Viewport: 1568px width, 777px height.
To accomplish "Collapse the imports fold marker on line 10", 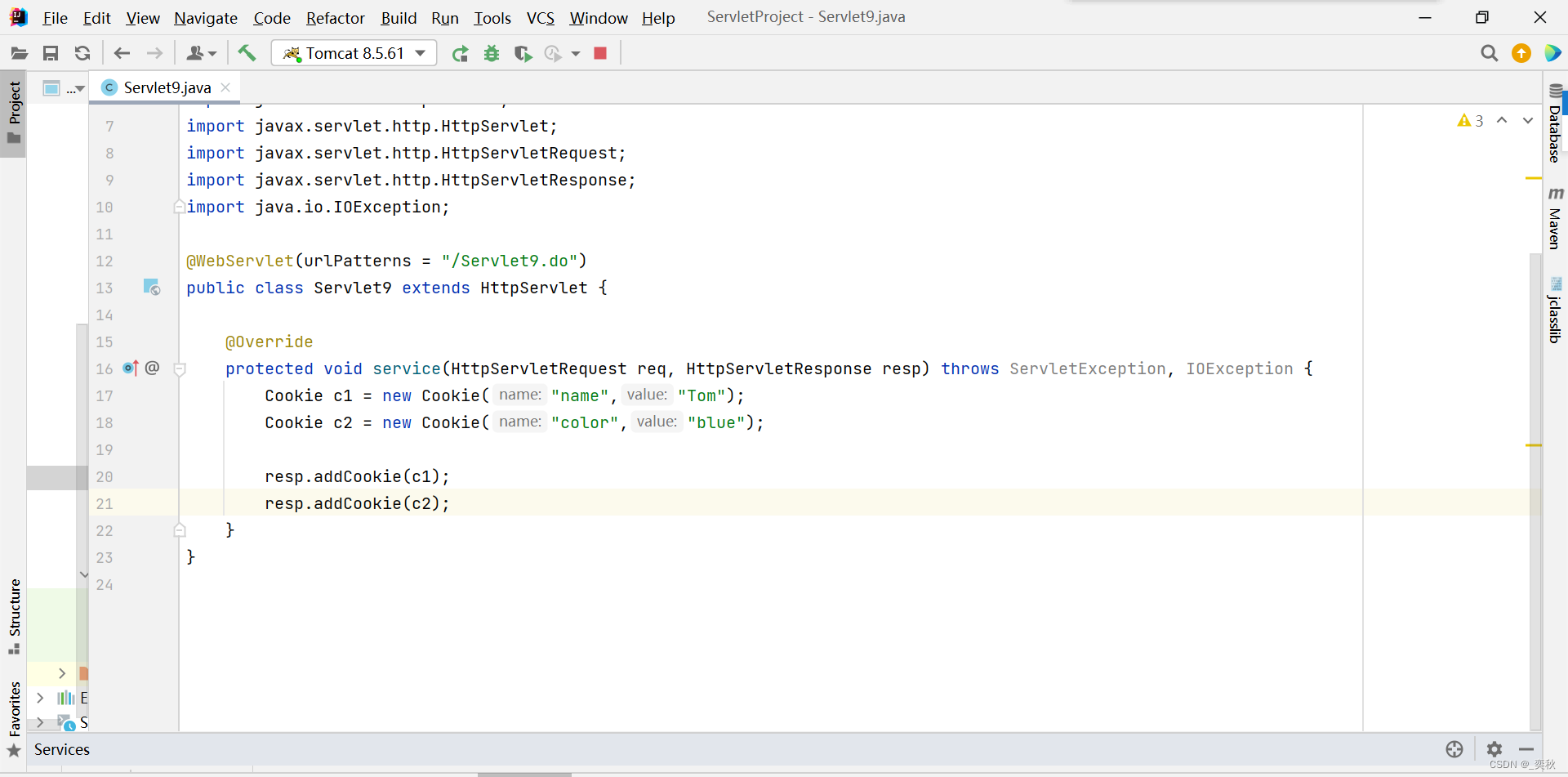I will [180, 208].
